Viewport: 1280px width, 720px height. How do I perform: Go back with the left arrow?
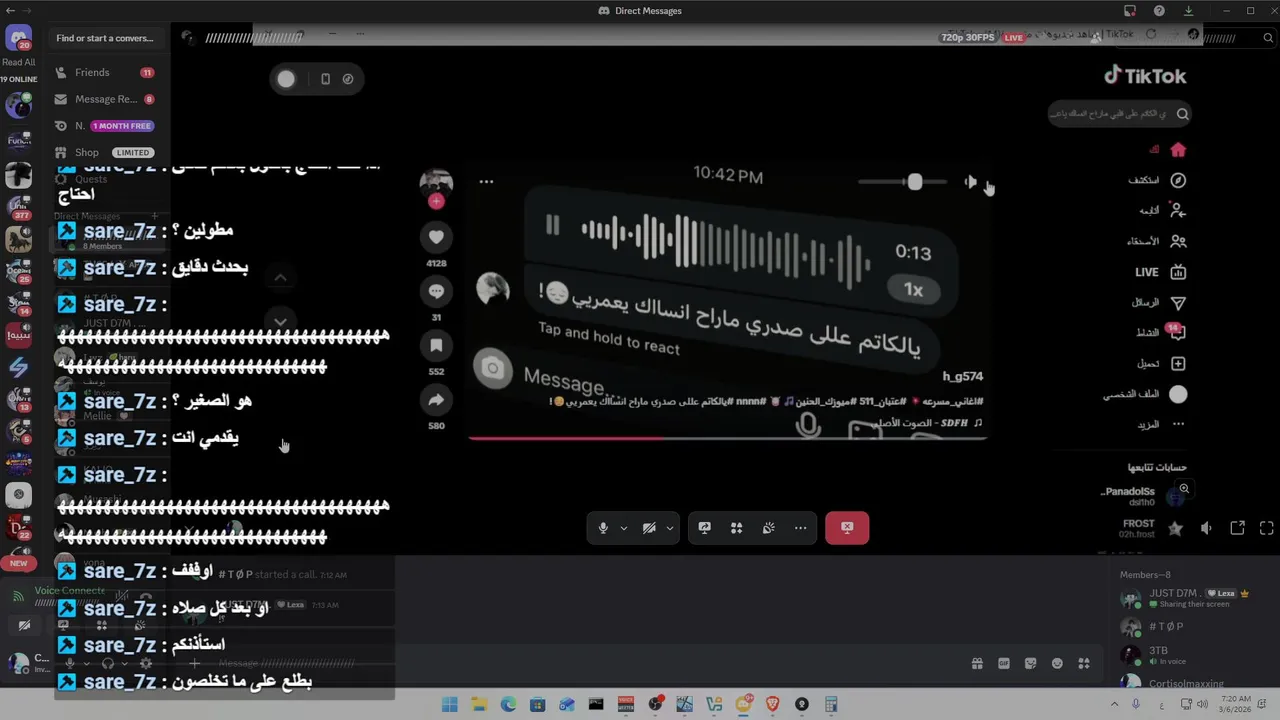point(11,10)
